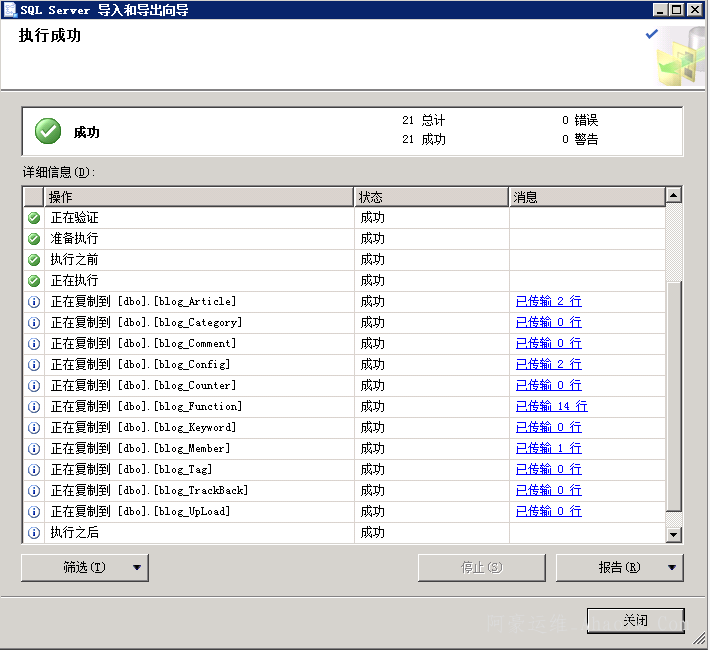
Task: Click the 关闭 button
Action: [635, 621]
